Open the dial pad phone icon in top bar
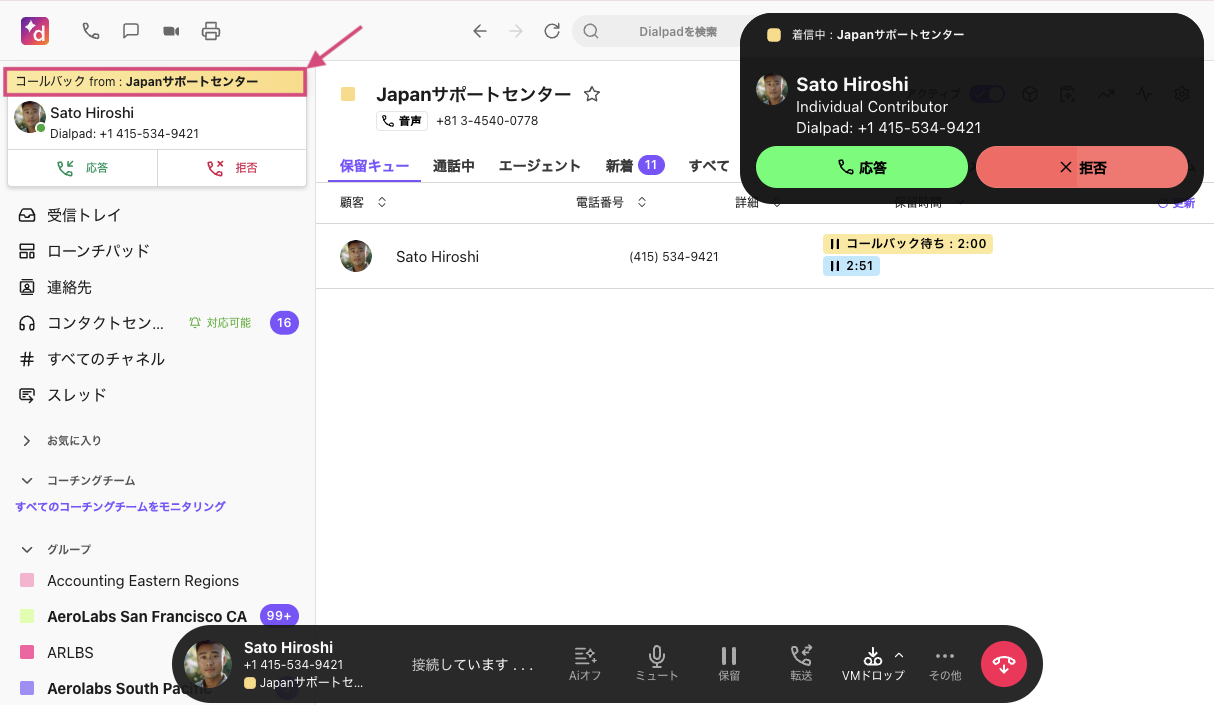The image size is (1214, 705). pos(91,31)
